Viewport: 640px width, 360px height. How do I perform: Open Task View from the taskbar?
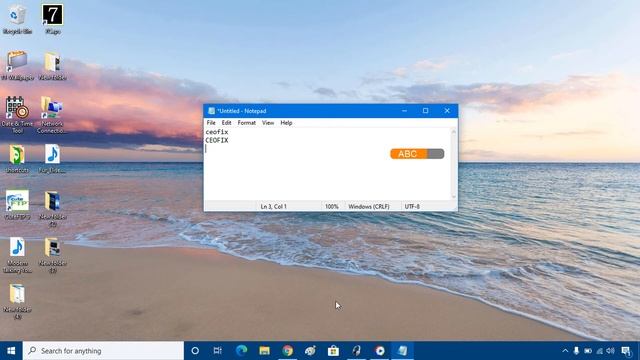coord(218,351)
